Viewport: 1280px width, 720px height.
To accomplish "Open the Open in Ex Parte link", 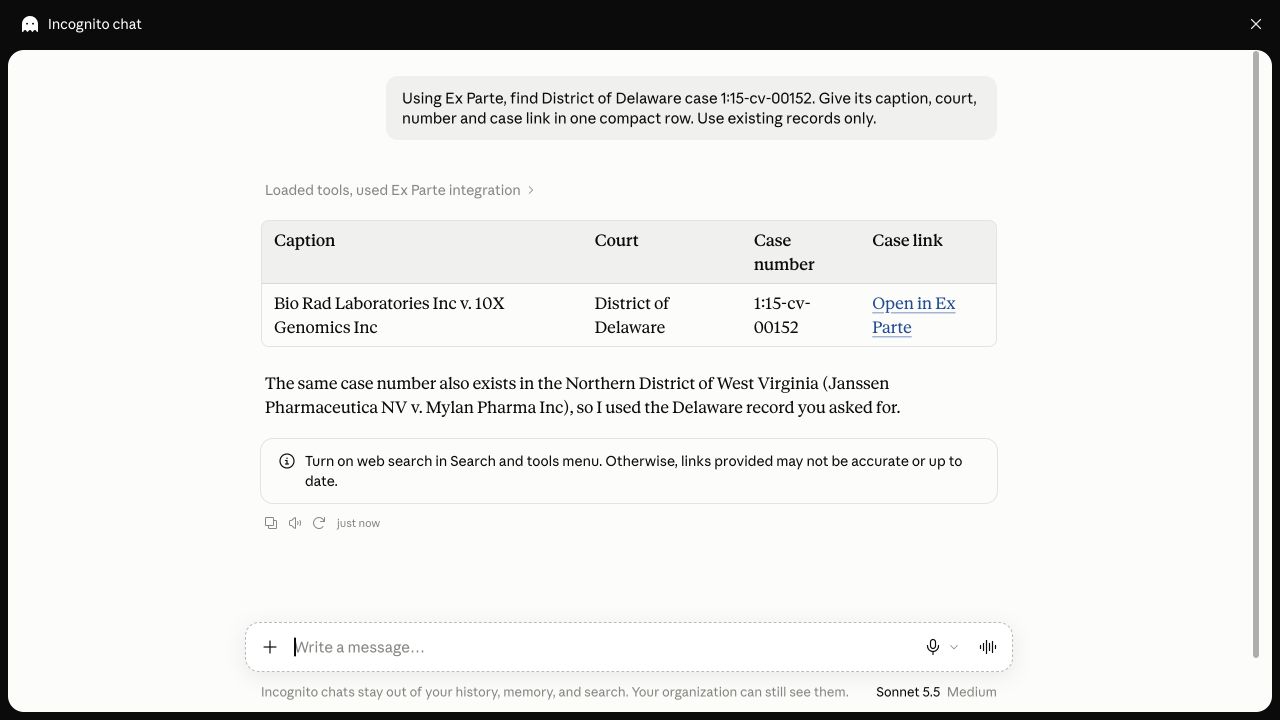I will (913, 315).
